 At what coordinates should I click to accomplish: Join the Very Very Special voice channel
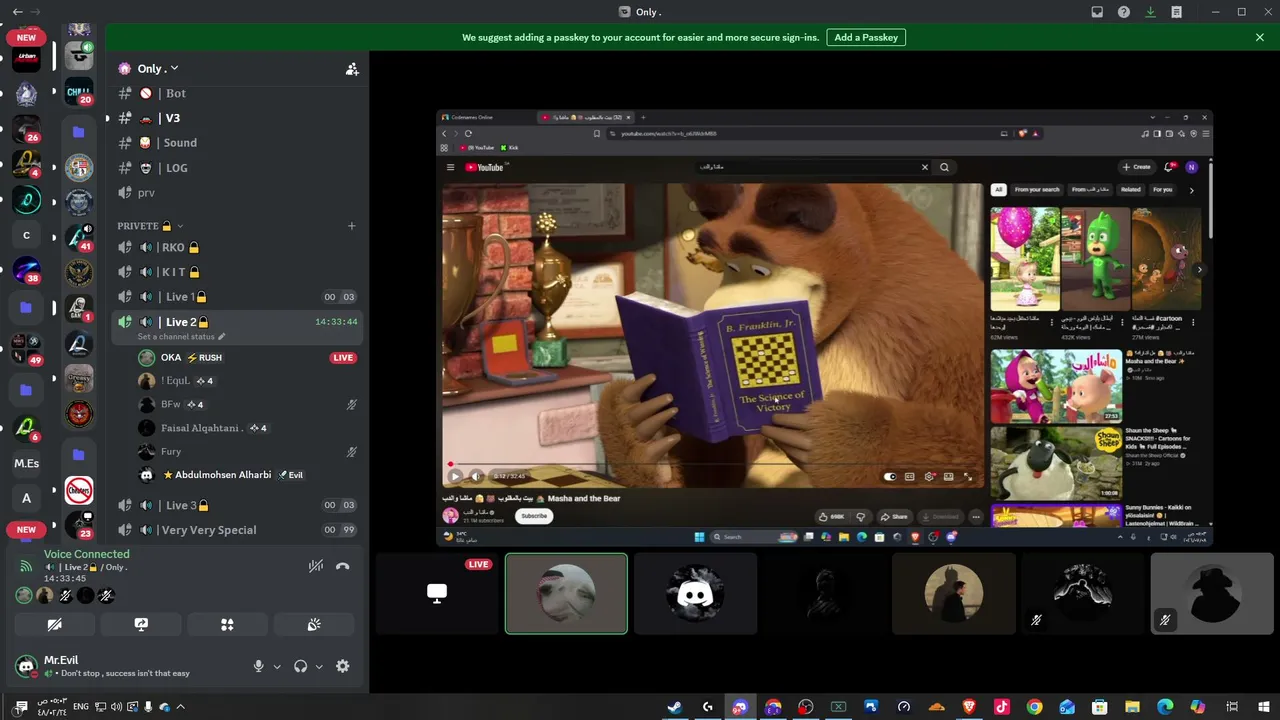pos(237,530)
